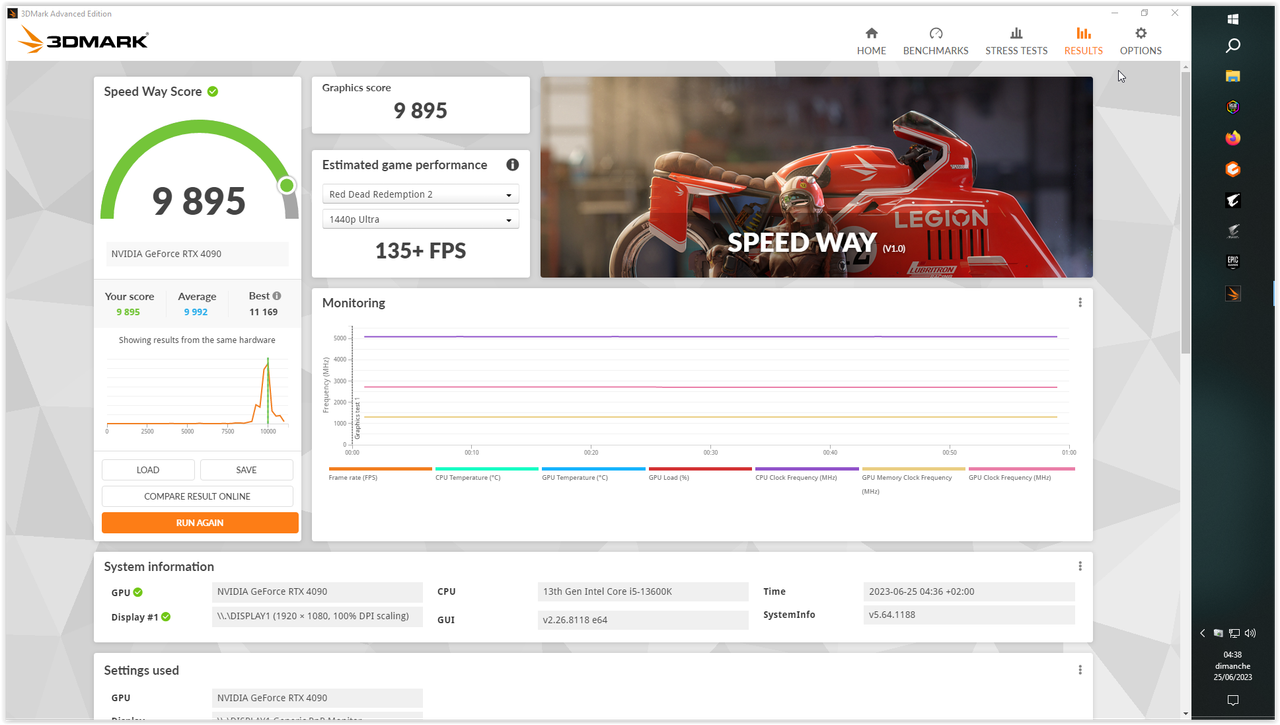Open the Windows notification center icon
Viewport: 1280px width, 725px height.
click(1233, 700)
